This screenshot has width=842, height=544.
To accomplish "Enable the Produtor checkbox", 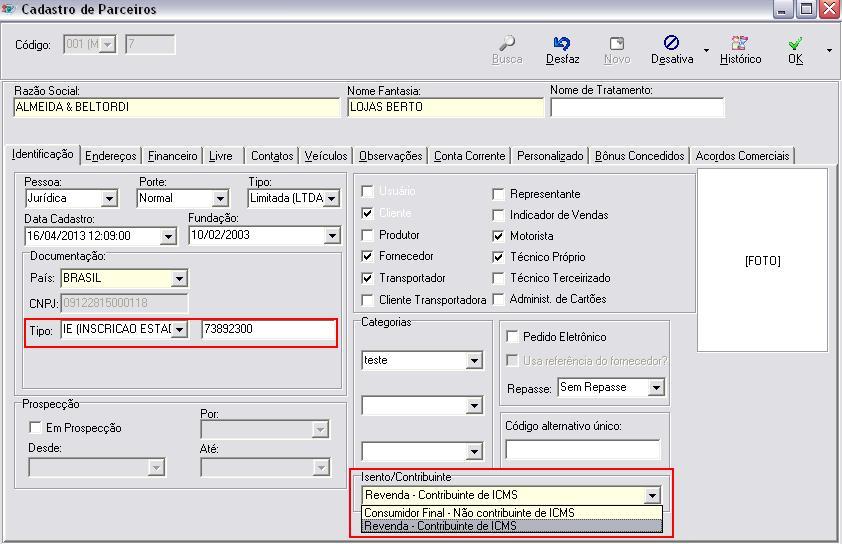I will click(x=368, y=235).
